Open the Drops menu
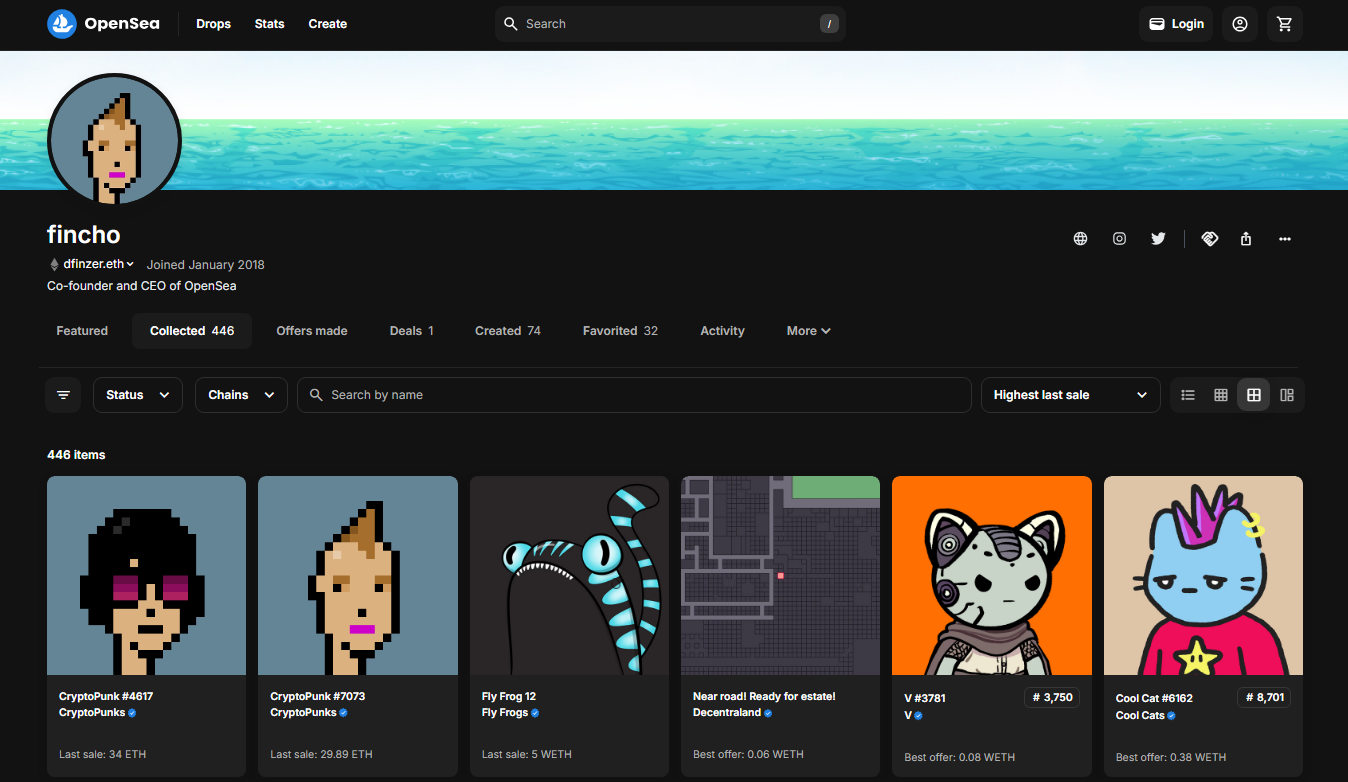The height and width of the screenshot is (782, 1348). 213,24
